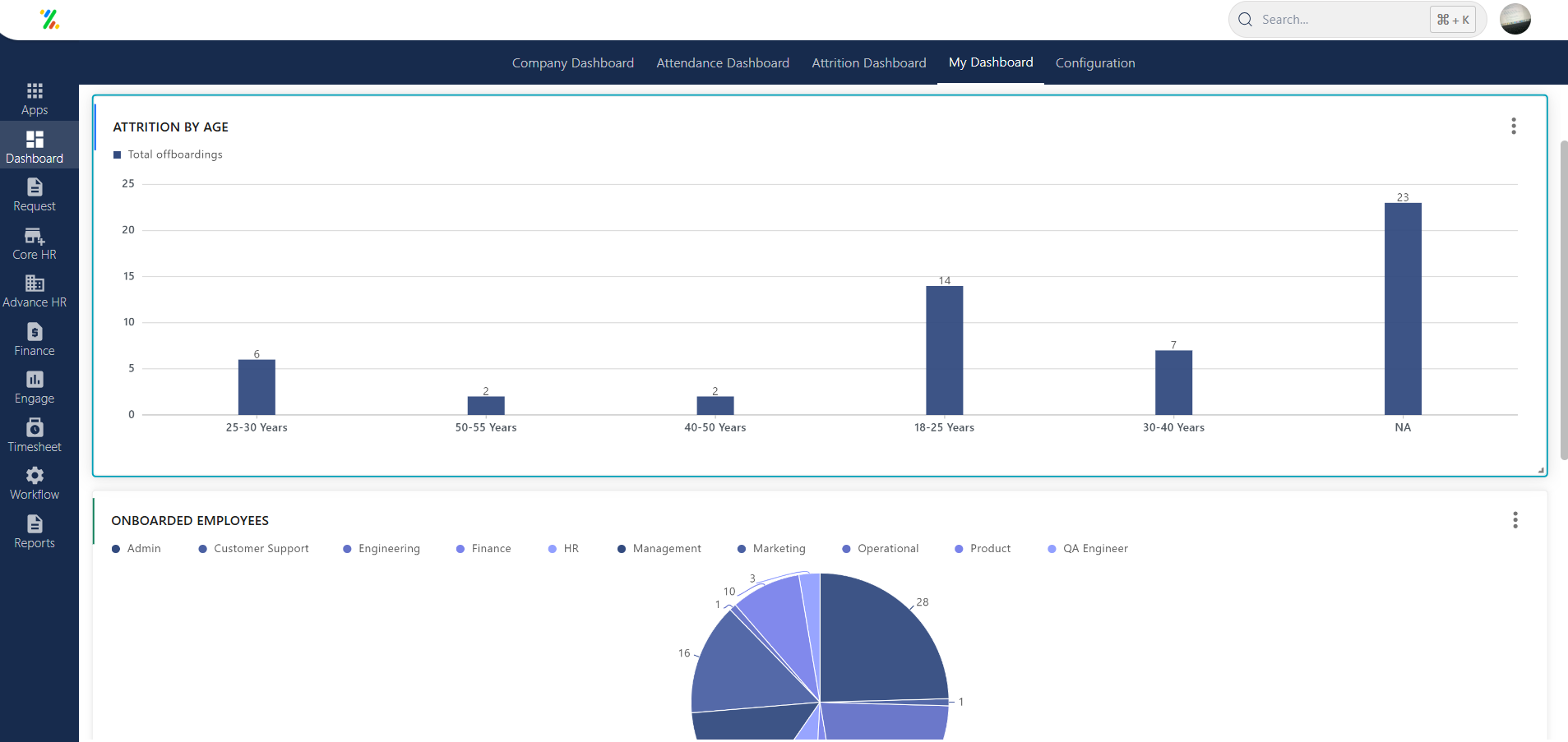Open the Apps grid icon

pos(35,90)
